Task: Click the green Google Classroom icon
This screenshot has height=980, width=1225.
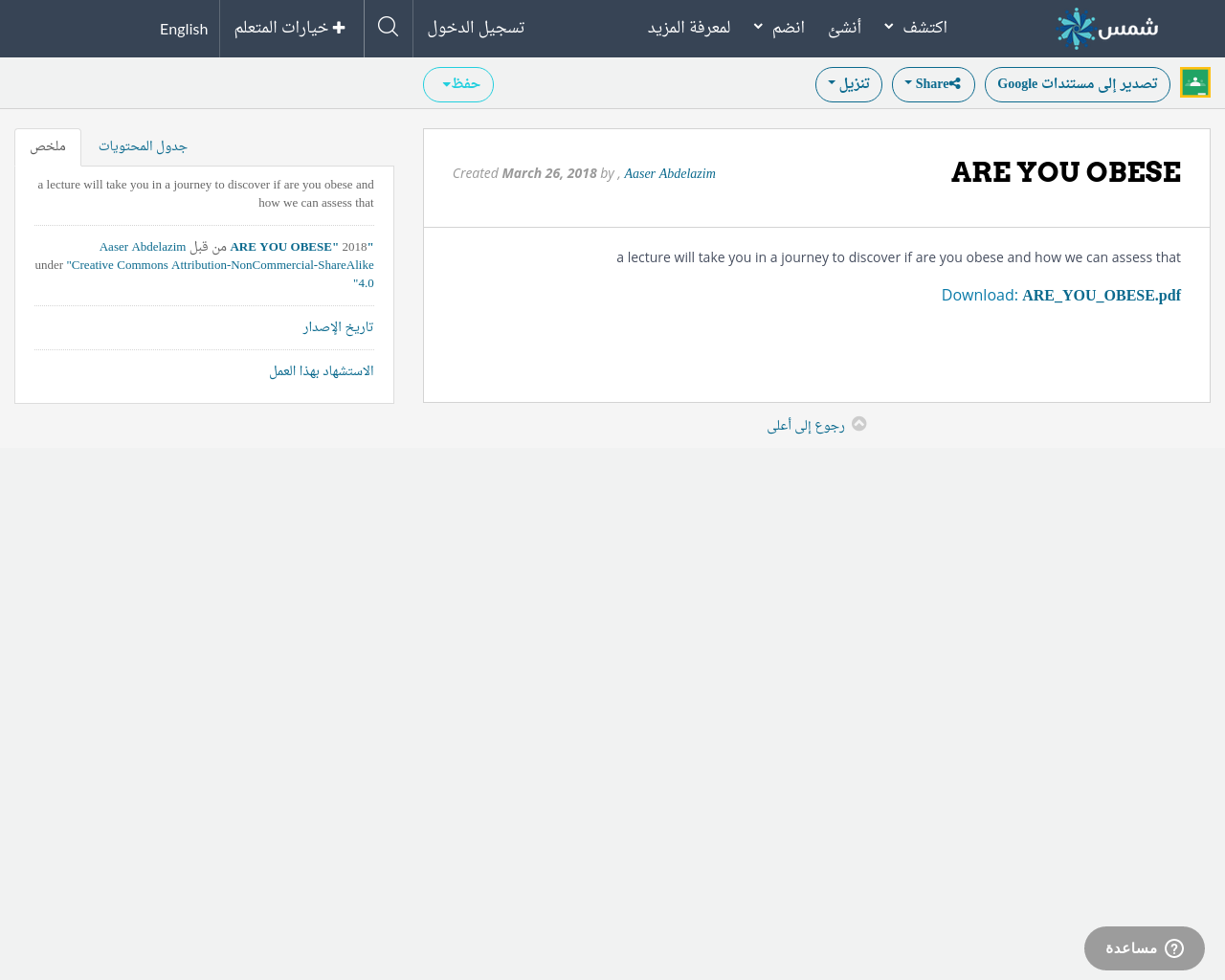Action: click(x=1194, y=83)
